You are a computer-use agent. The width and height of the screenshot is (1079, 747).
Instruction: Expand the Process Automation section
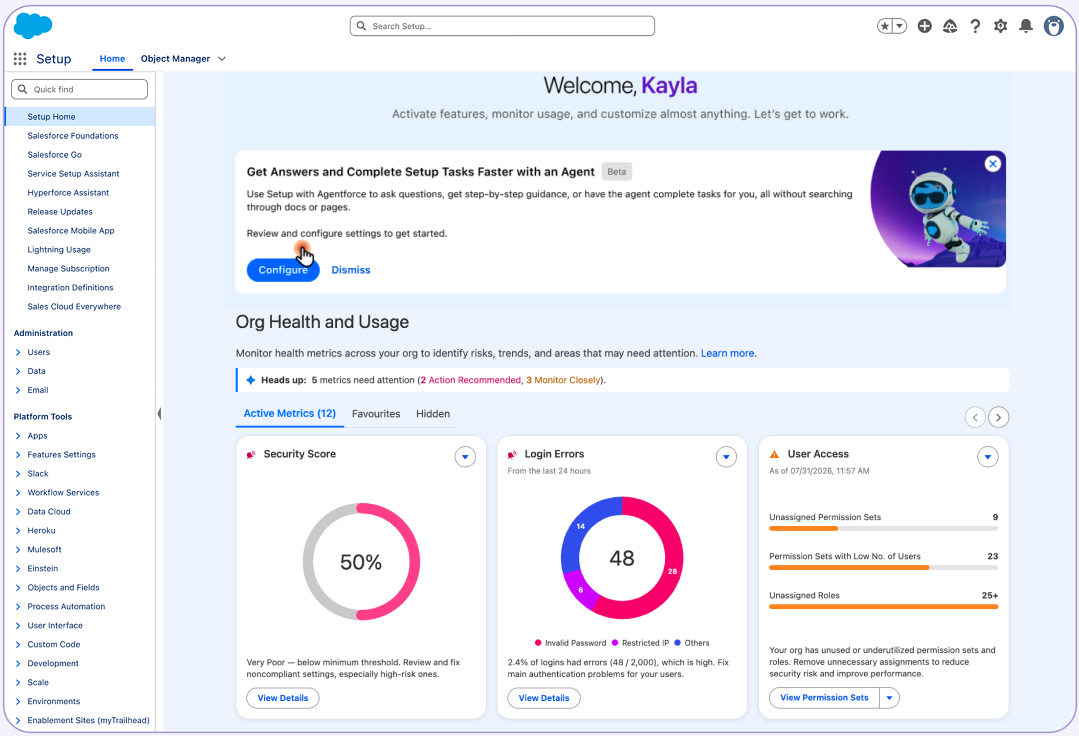click(x=18, y=607)
